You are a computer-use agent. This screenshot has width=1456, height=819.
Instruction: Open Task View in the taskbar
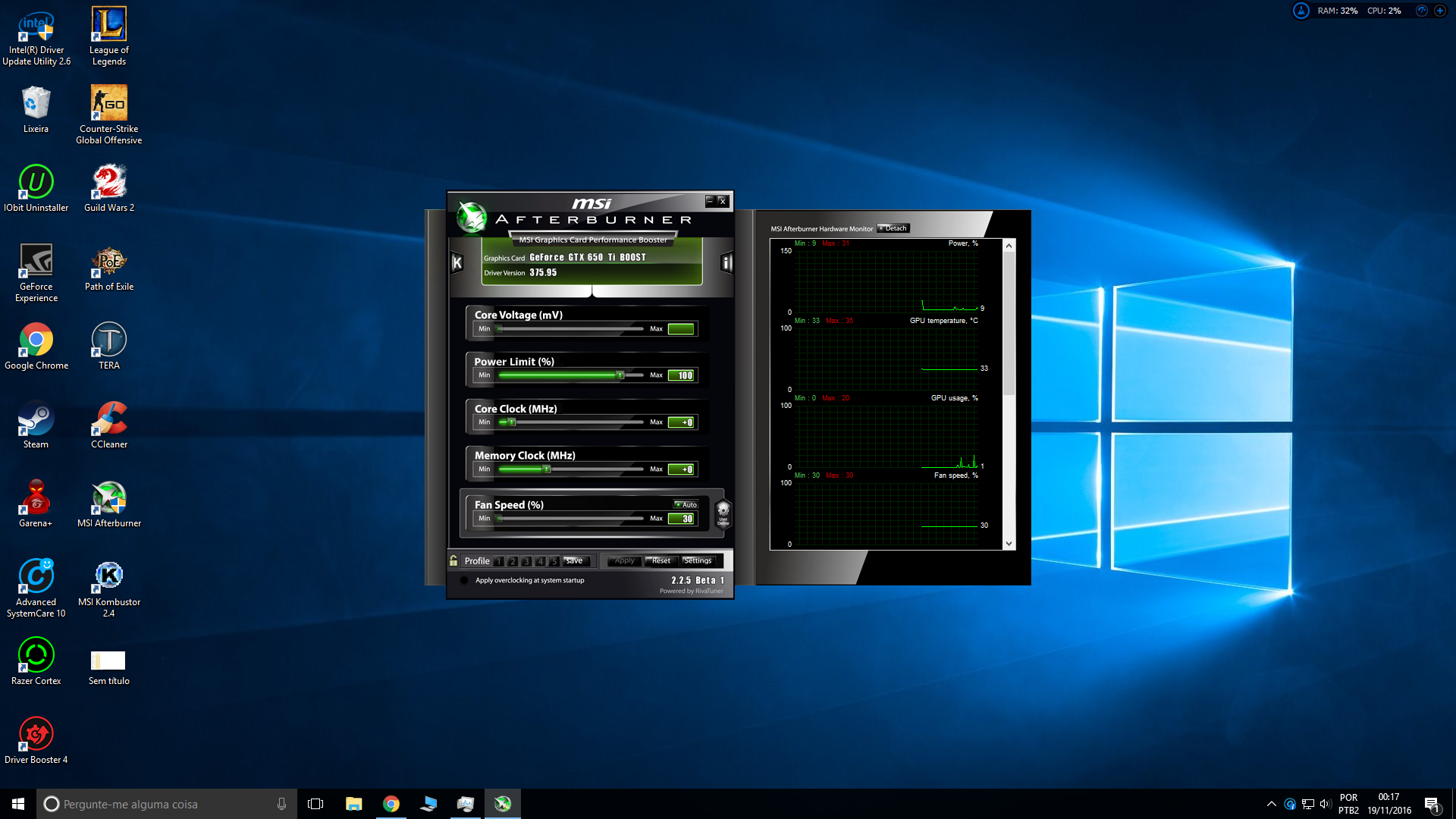[x=315, y=804]
